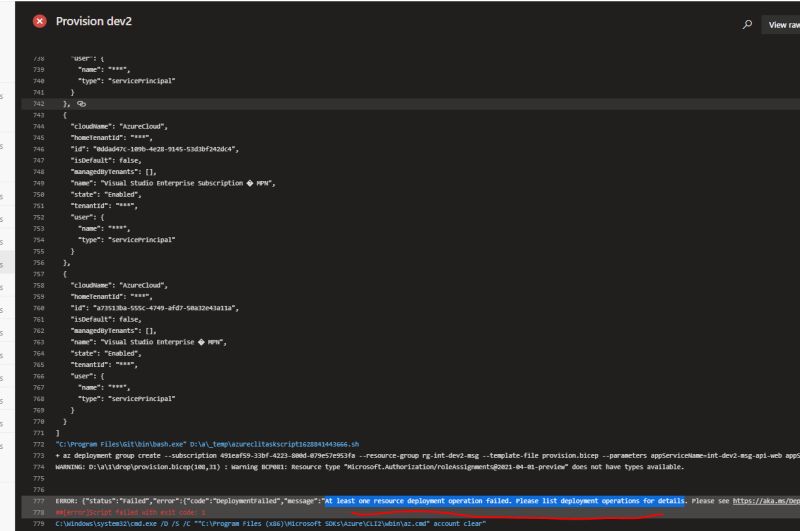
Task: Select the line 752 "user": { text
Action: [x=87, y=217]
